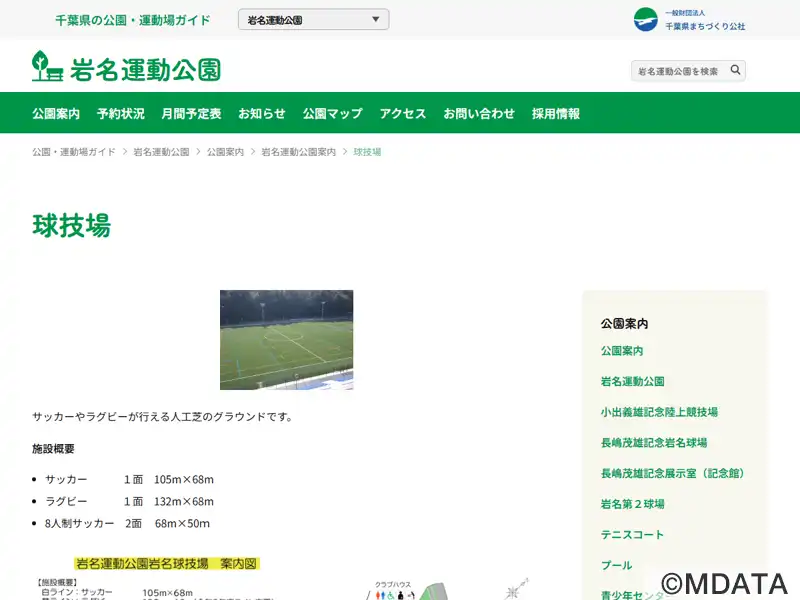Click the soccer field photo thumbnail
800x600 pixels.
(x=286, y=340)
